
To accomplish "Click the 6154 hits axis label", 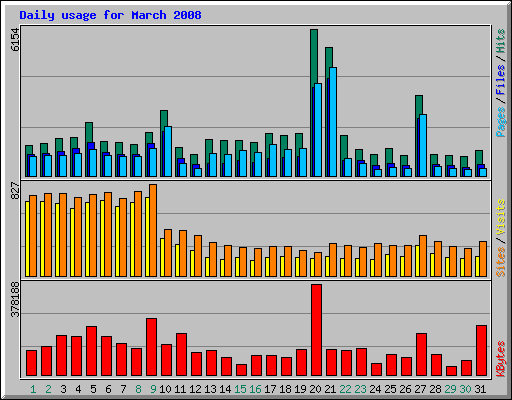I will 15,40.
